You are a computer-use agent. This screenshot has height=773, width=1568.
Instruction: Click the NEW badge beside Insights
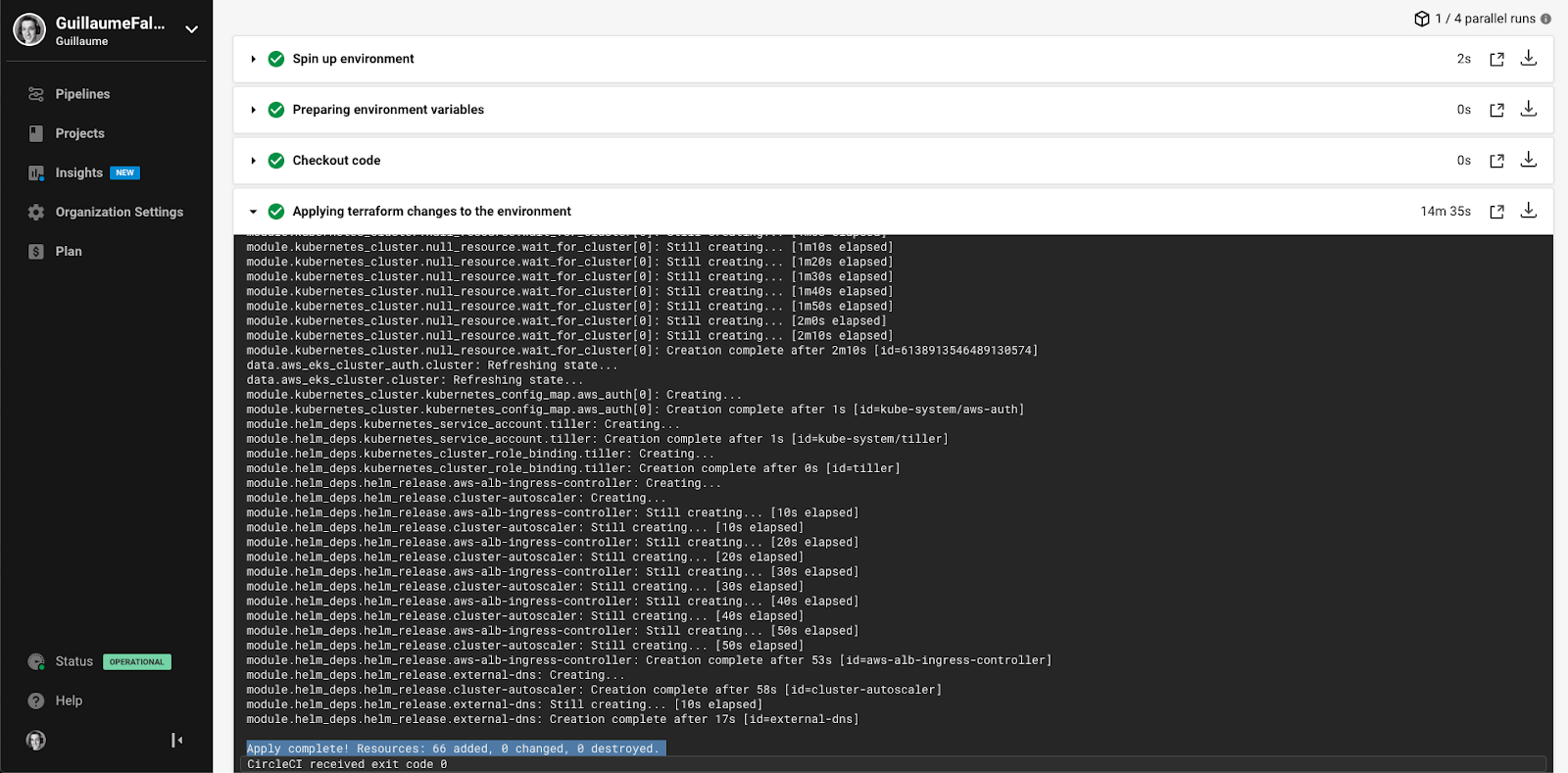pos(124,172)
